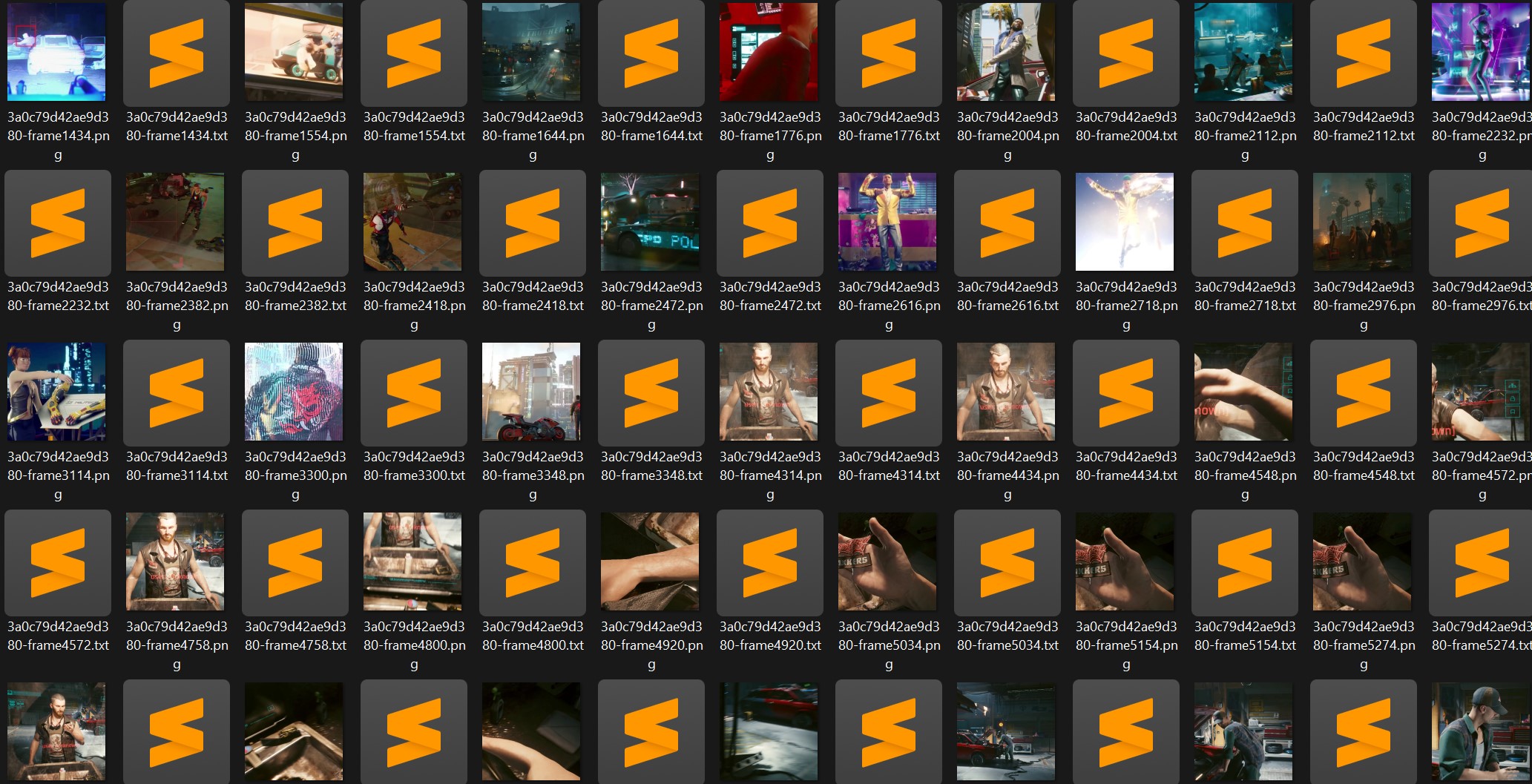Select the frame2976.txt Sublime Text file icon

1481,223
